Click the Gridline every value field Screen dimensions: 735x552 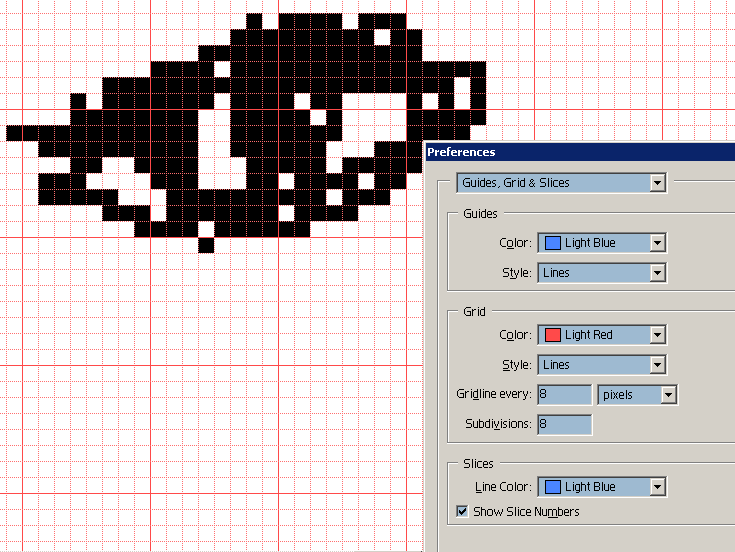(565, 395)
